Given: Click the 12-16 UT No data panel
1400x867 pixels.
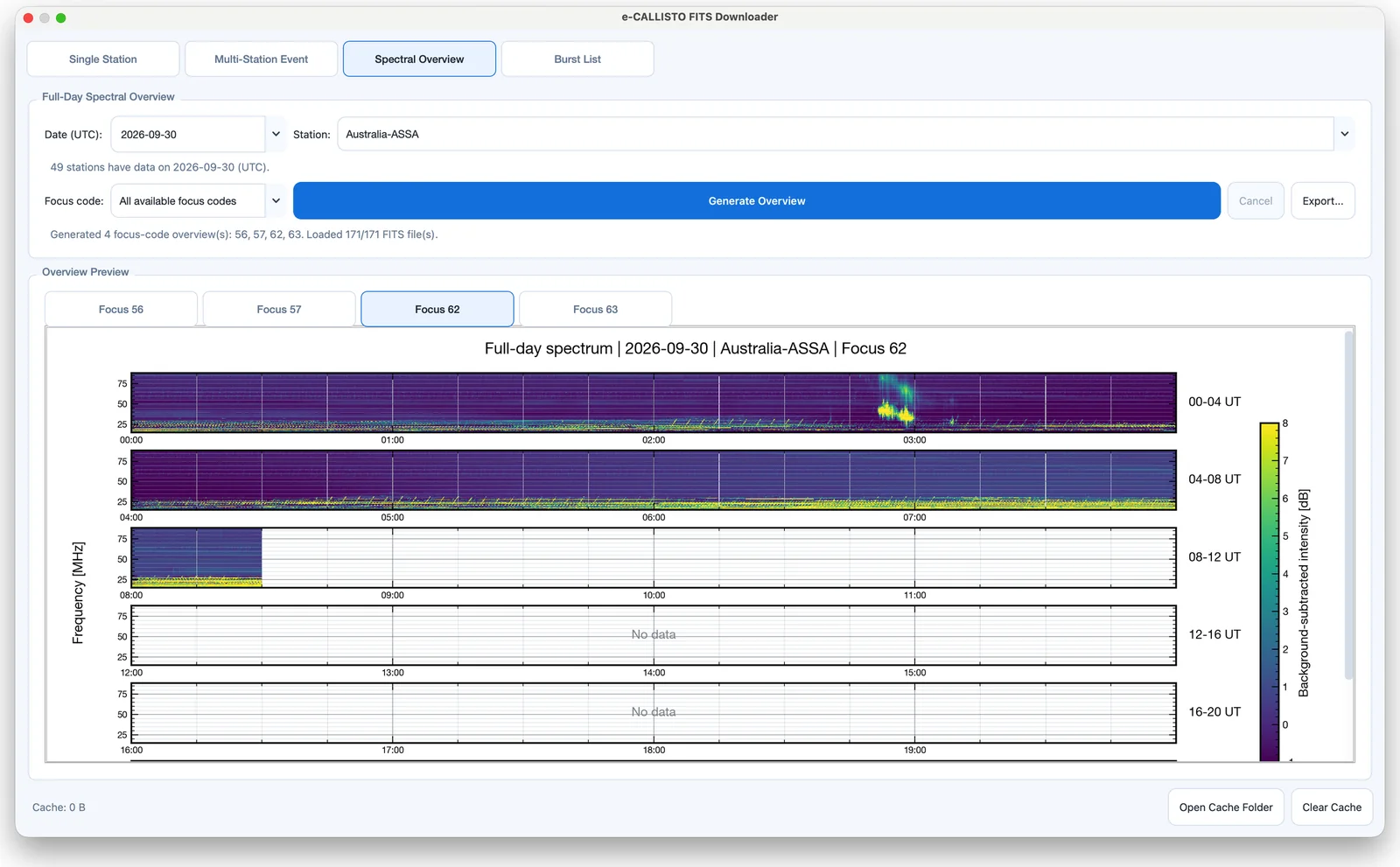Looking at the screenshot, I should click(x=654, y=635).
